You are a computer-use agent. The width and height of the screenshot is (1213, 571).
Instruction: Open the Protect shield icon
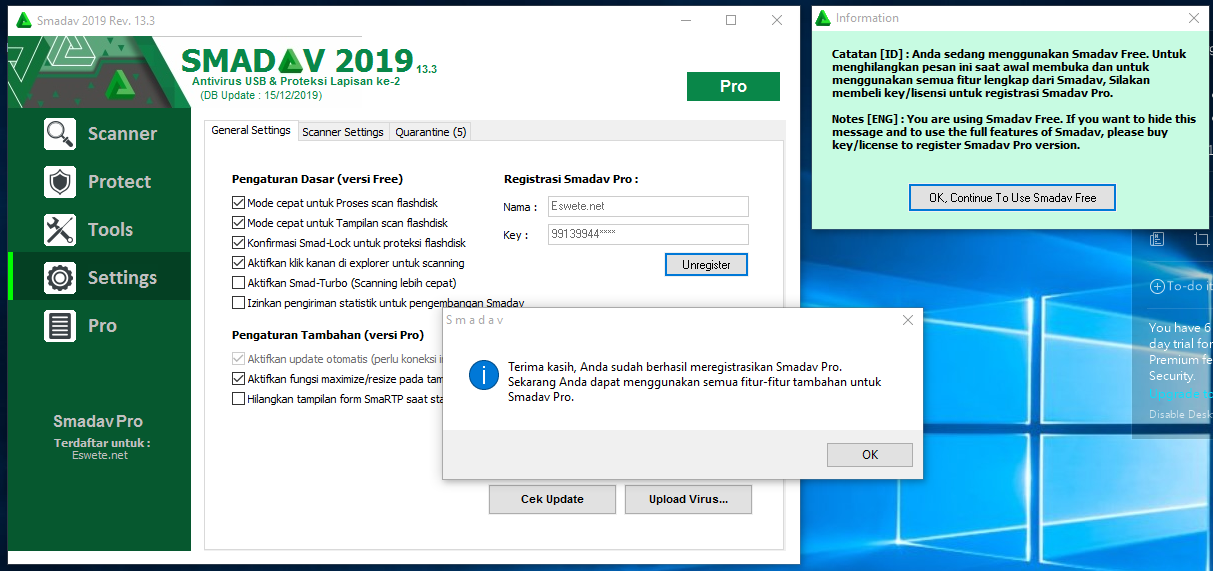pos(60,181)
